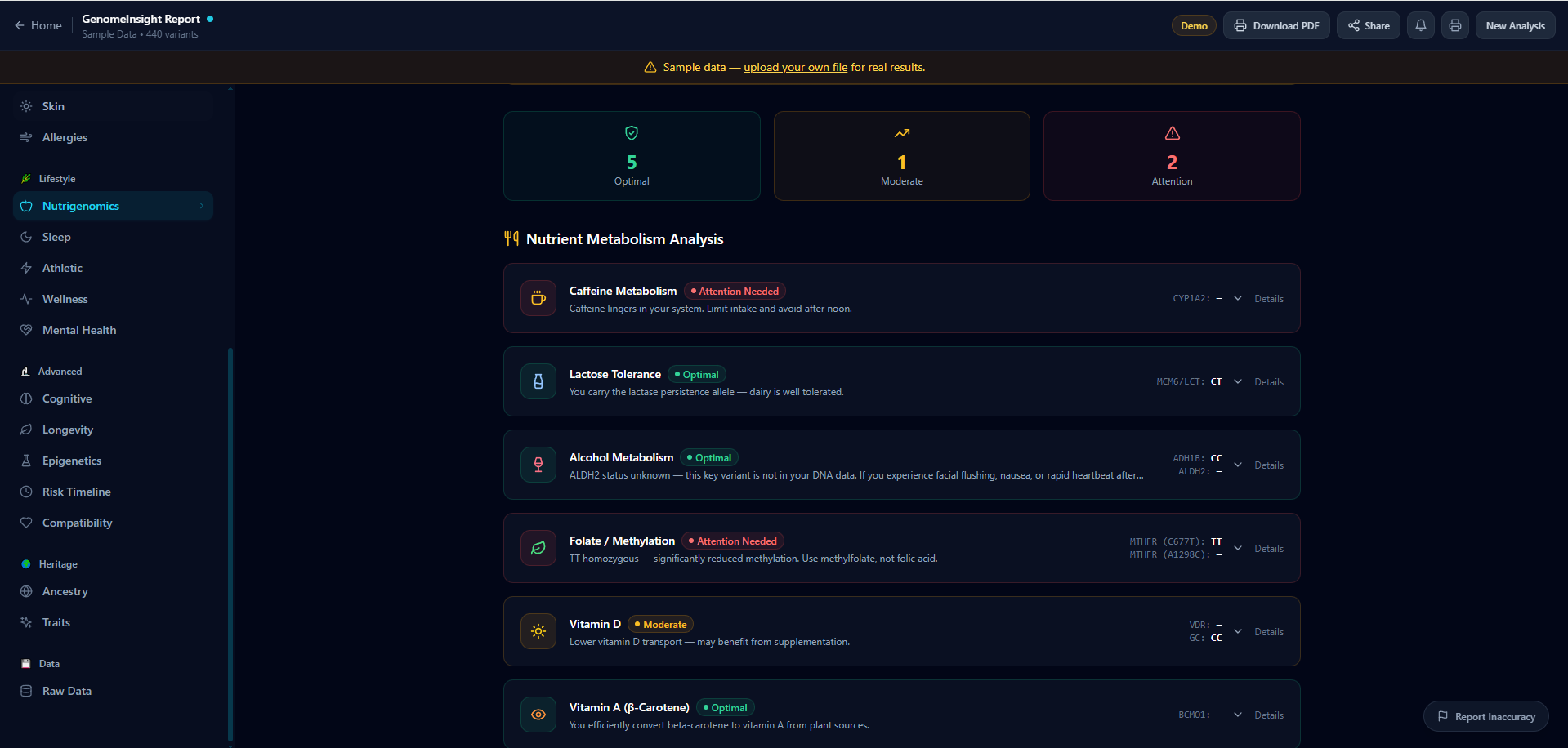The image size is (1568, 748).
Task: Open the Epigenetics flask icon
Action: pos(25,461)
